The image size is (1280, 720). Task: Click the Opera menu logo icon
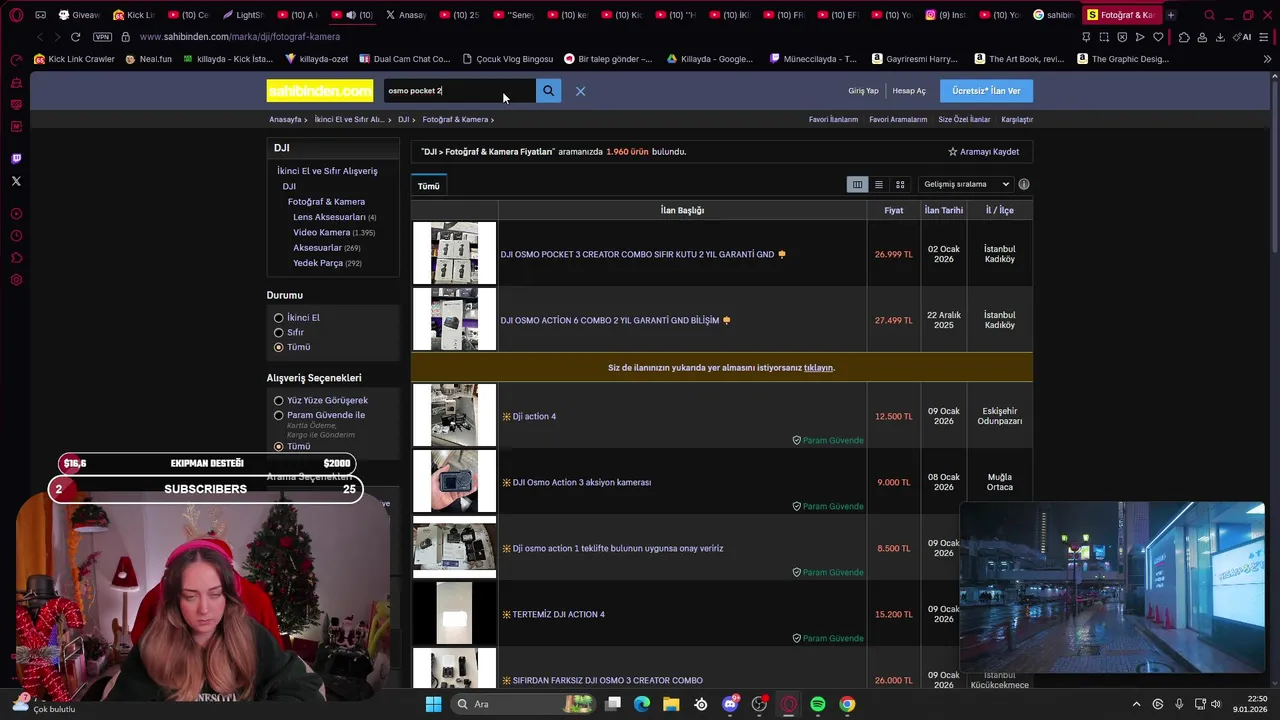point(16,15)
